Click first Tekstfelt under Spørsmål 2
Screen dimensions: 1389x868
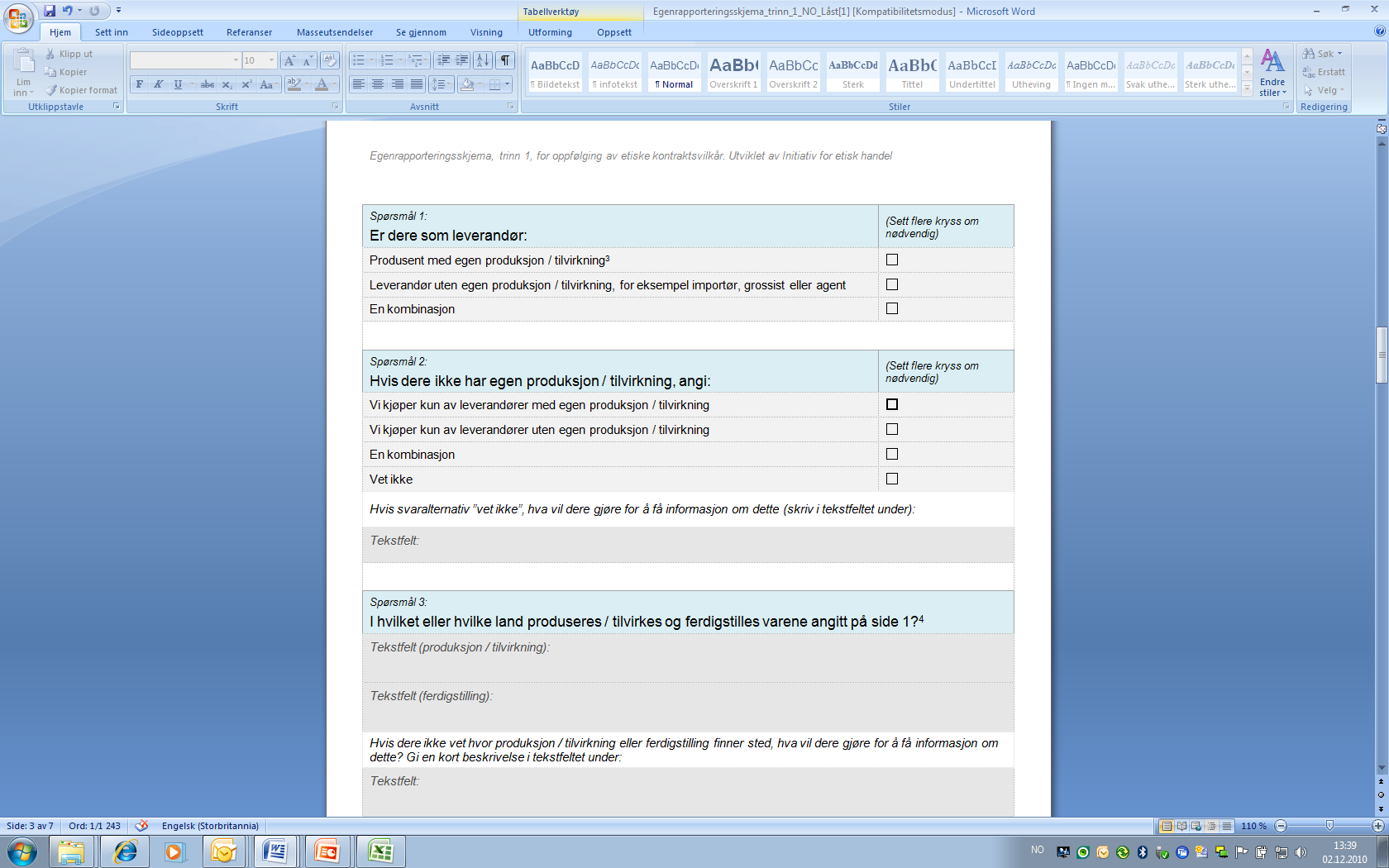coord(688,545)
